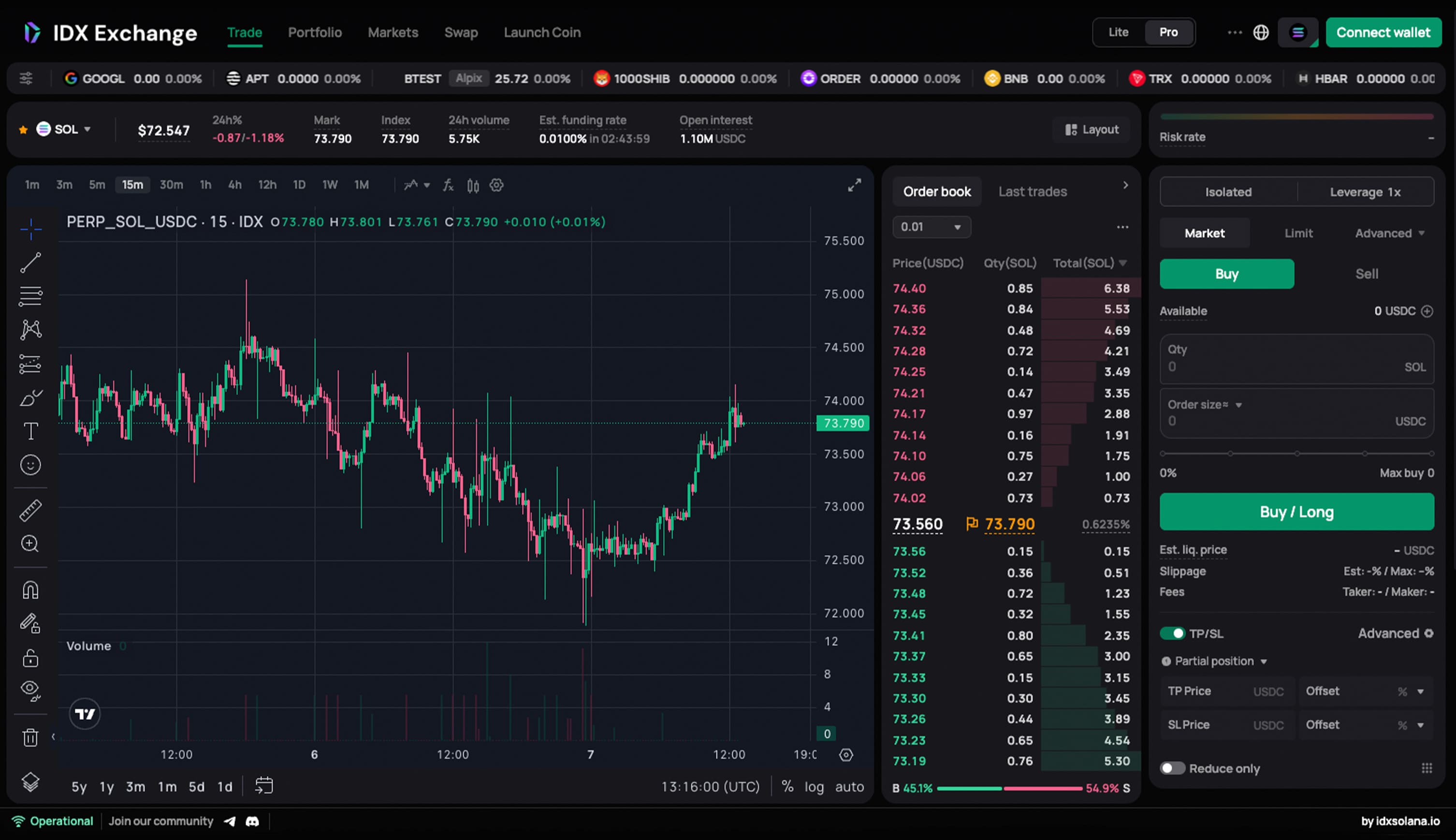Toggle stay in drawing mode

pyautogui.click(x=30, y=623)
